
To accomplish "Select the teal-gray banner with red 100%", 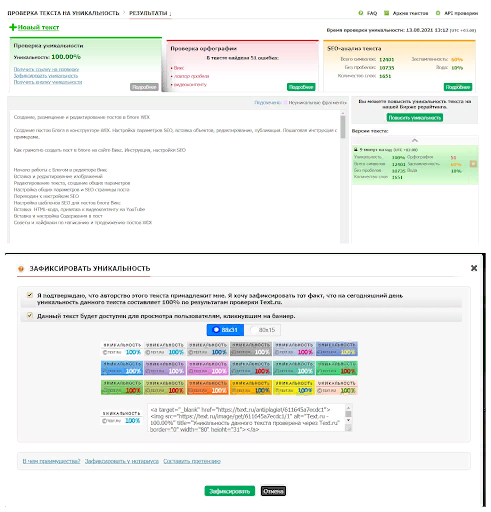I will pyautogui.click(x=251, y=368).
